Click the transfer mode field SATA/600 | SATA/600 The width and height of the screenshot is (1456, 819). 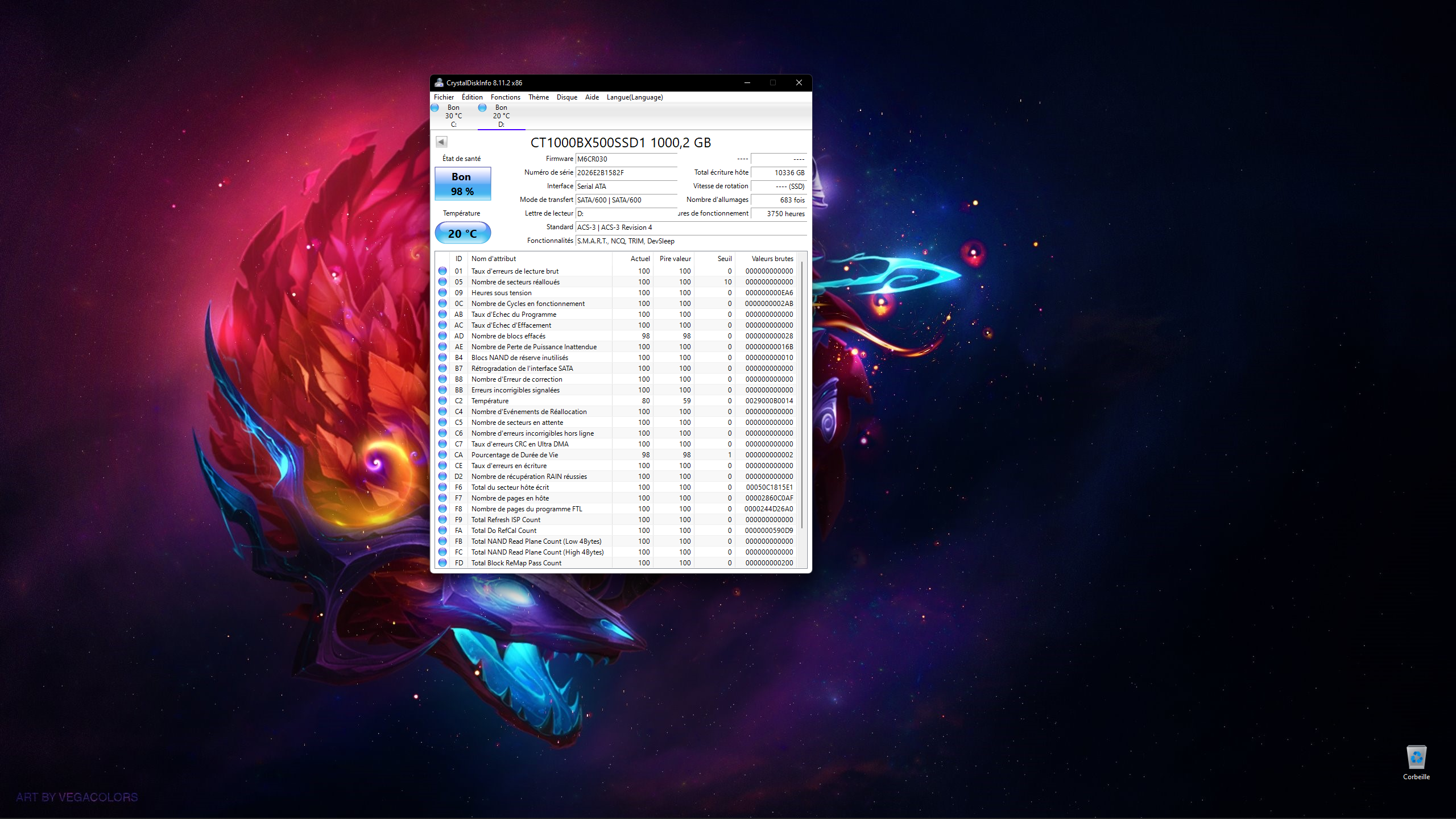(x=626, y=200)
